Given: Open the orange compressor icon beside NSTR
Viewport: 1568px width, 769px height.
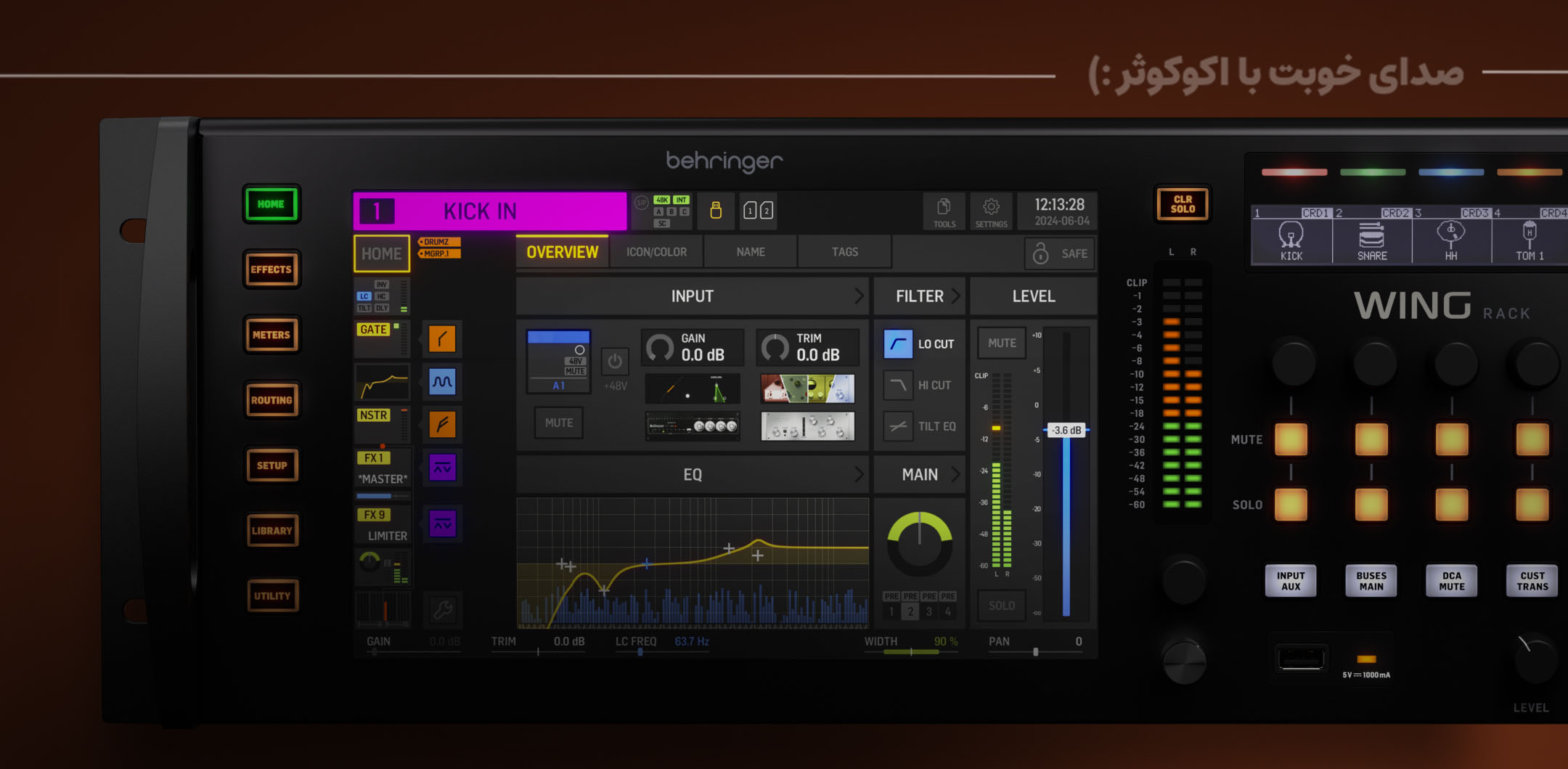Looking at the screenshot, I should pos(442,424).
